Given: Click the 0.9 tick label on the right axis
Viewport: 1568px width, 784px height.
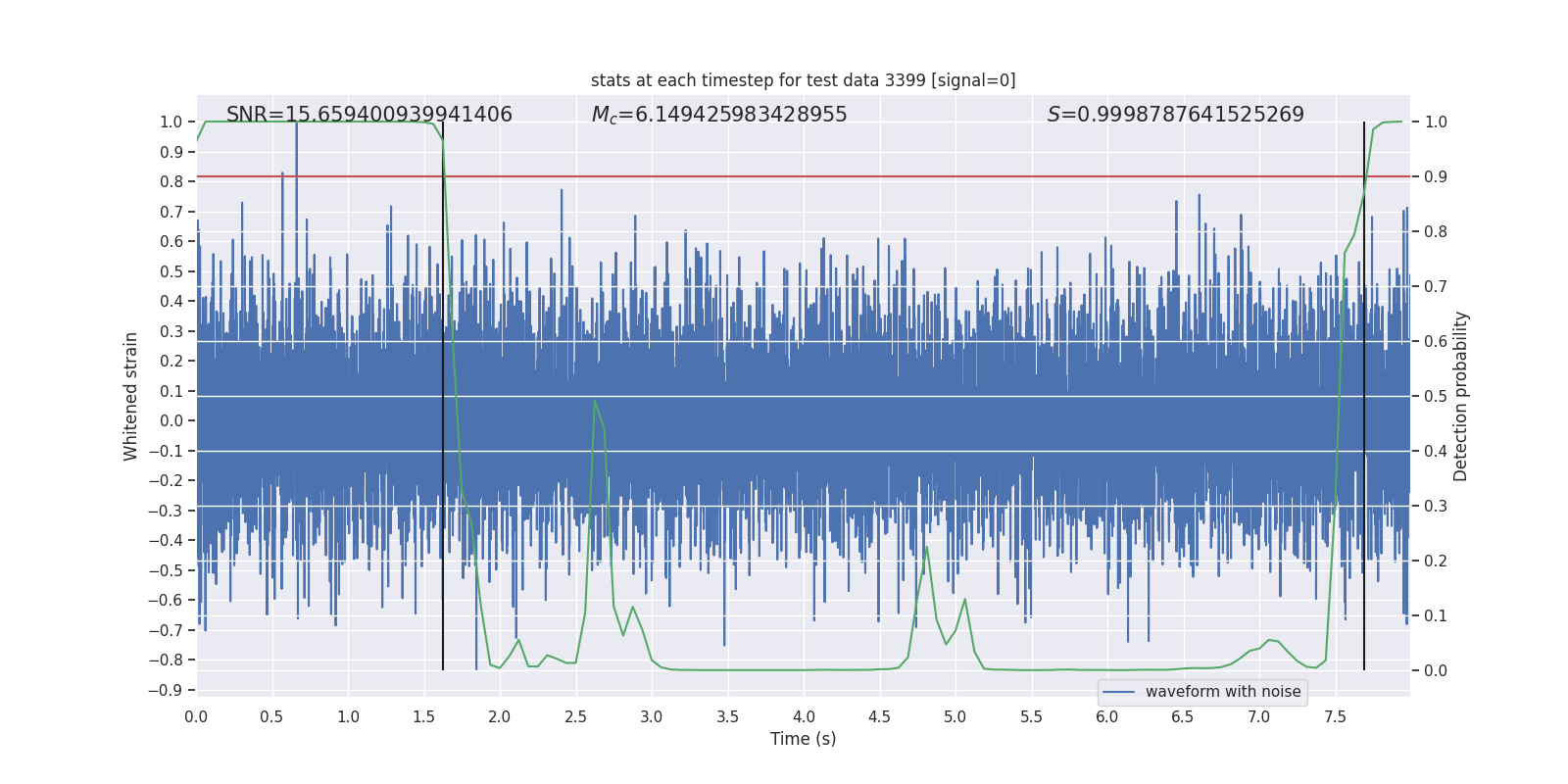Looking at the screenshot, I should [1436, 177].
